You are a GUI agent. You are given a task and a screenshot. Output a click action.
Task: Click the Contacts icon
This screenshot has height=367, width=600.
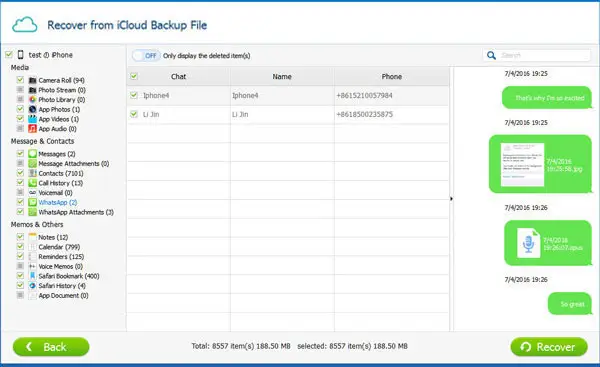click(x=33, y=173)
